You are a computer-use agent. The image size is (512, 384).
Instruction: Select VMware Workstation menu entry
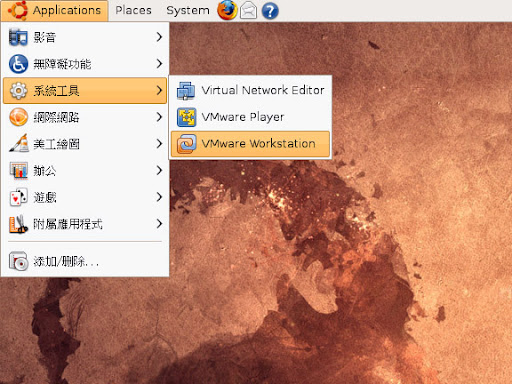point(250,144)
